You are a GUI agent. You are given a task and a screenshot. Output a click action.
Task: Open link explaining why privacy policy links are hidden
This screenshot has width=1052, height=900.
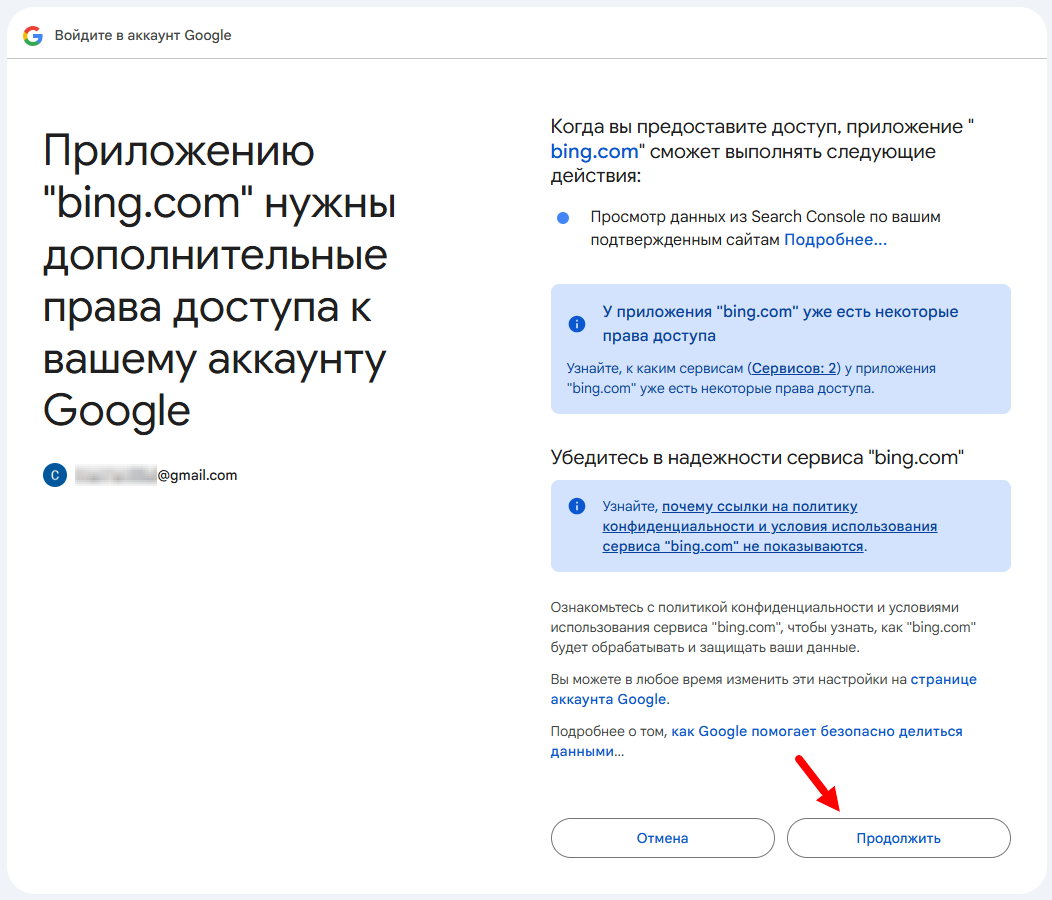pos(768,527)
